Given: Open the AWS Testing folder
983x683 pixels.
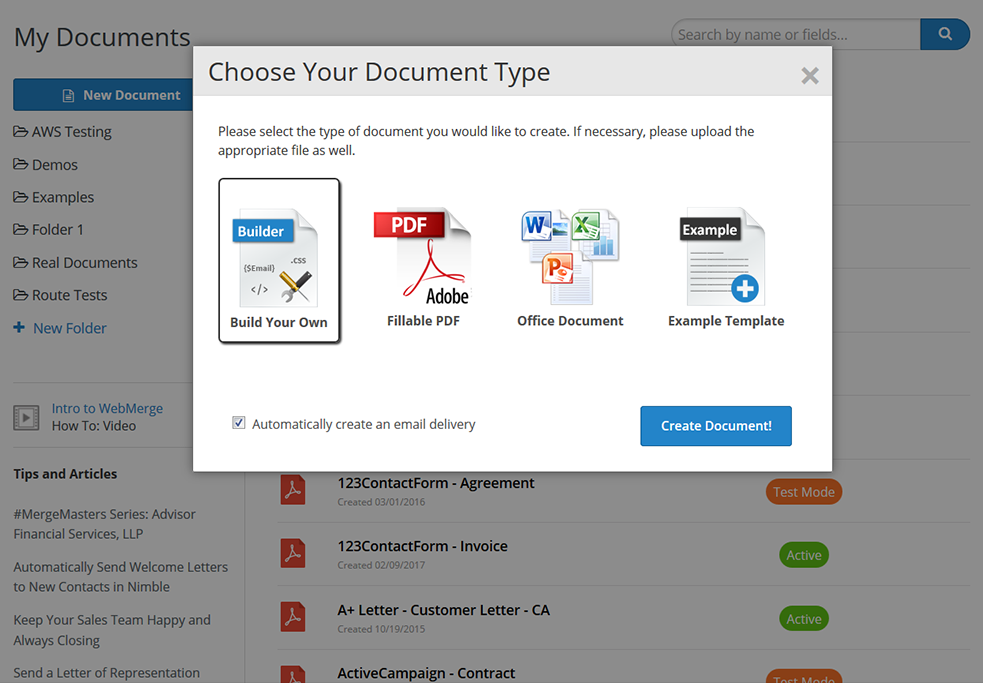Looking at the screenshot, I should tap(71, 132).
